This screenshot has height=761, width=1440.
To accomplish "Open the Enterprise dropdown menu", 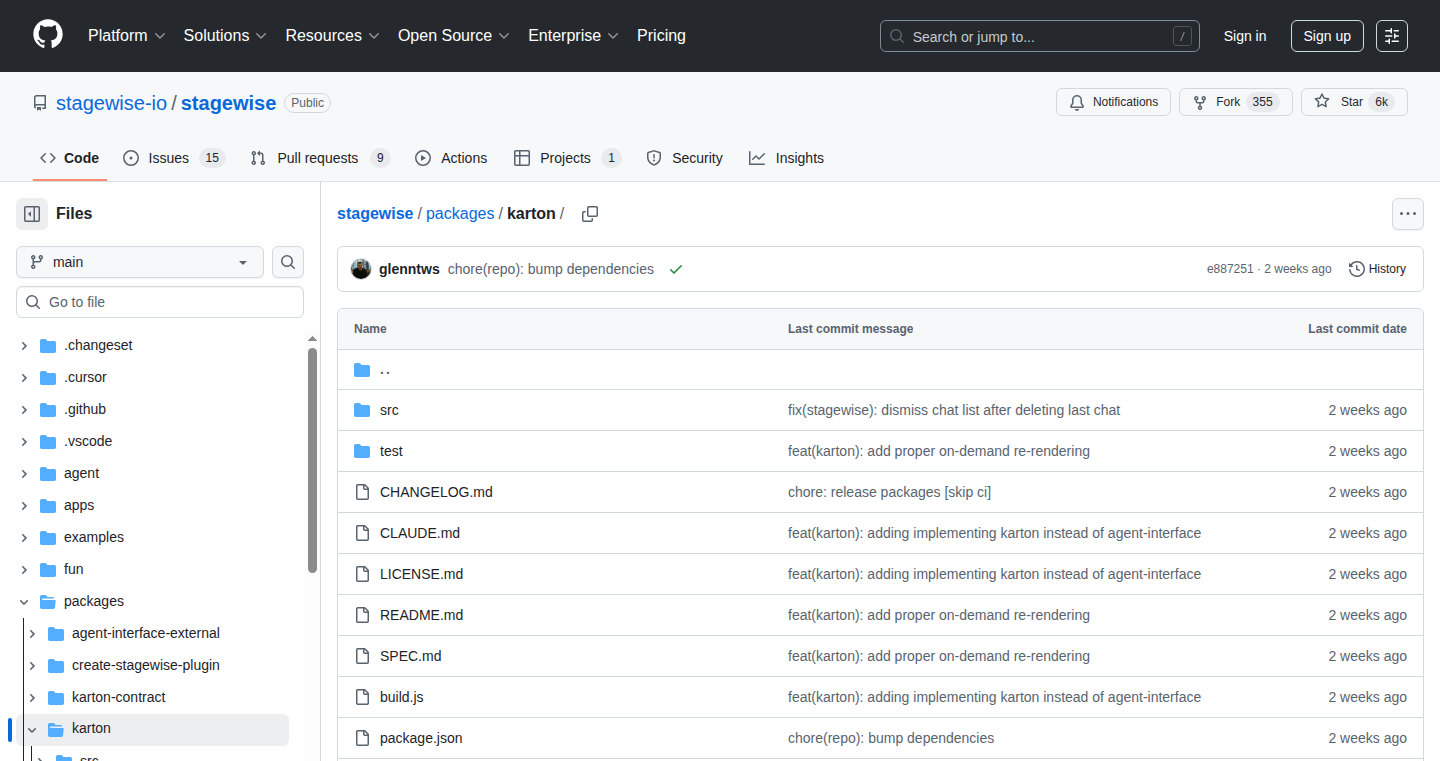I will tap(573, 36).
